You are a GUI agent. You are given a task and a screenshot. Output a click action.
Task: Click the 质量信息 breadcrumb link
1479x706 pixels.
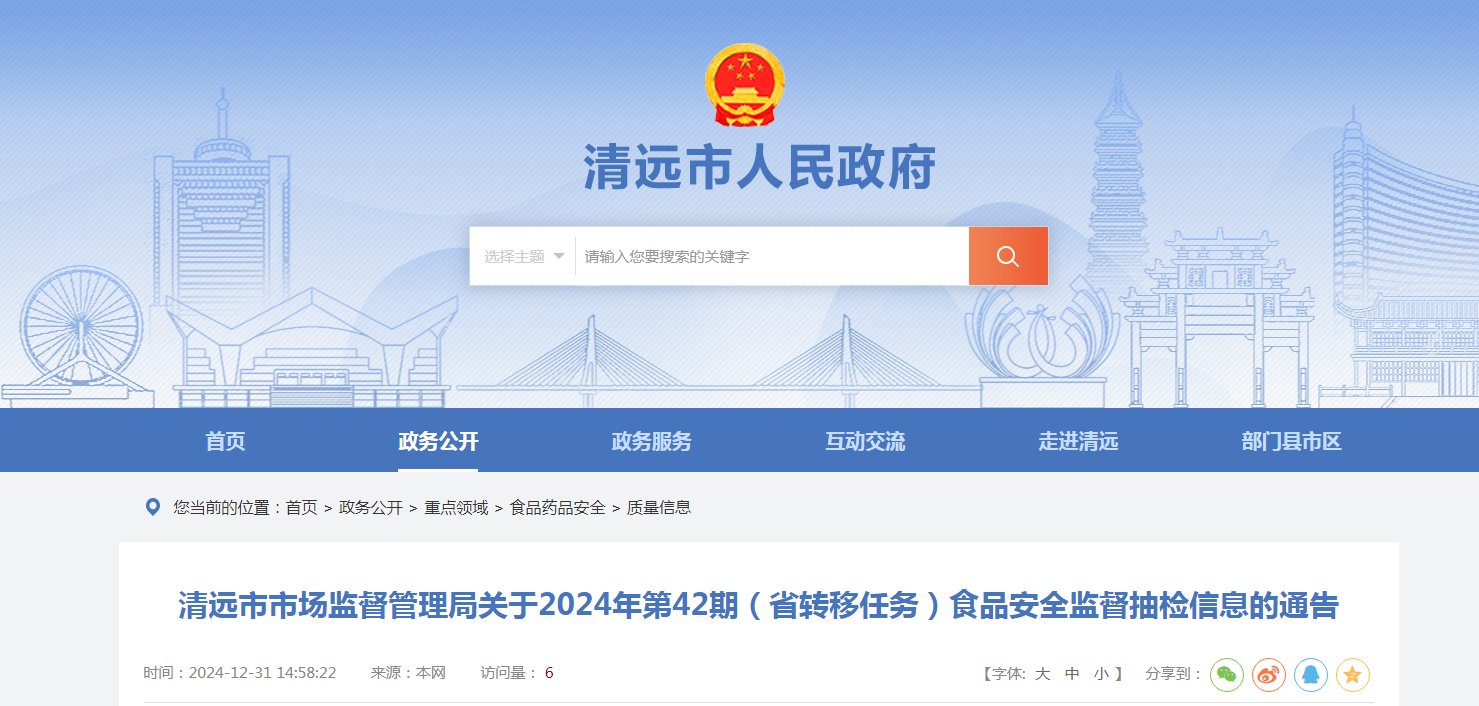coord(659,507)
